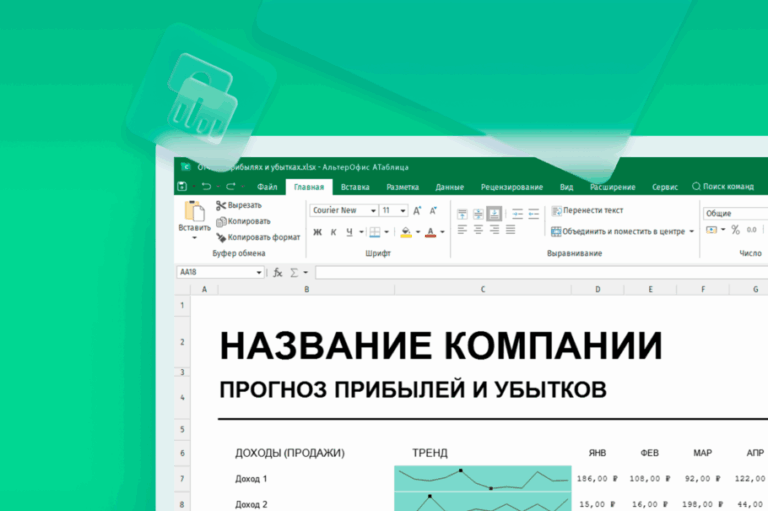768x511 pixels.
Task: Open the Courier New font name dropdown
Action: [x=373, y=211]
